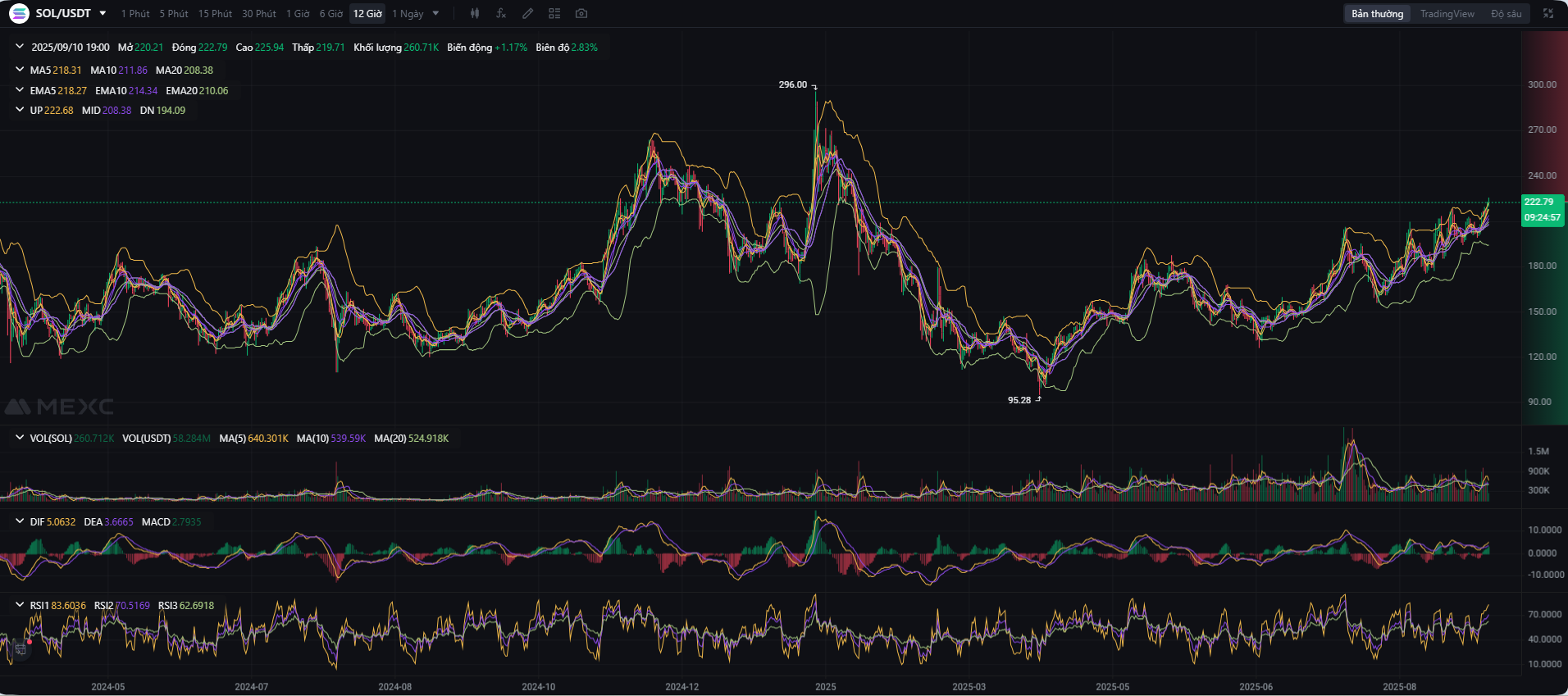This screenshot has width=1568, height=696.
Task: Click the UP 222.68 Bollinger value
Action: [x=52, y=111]
